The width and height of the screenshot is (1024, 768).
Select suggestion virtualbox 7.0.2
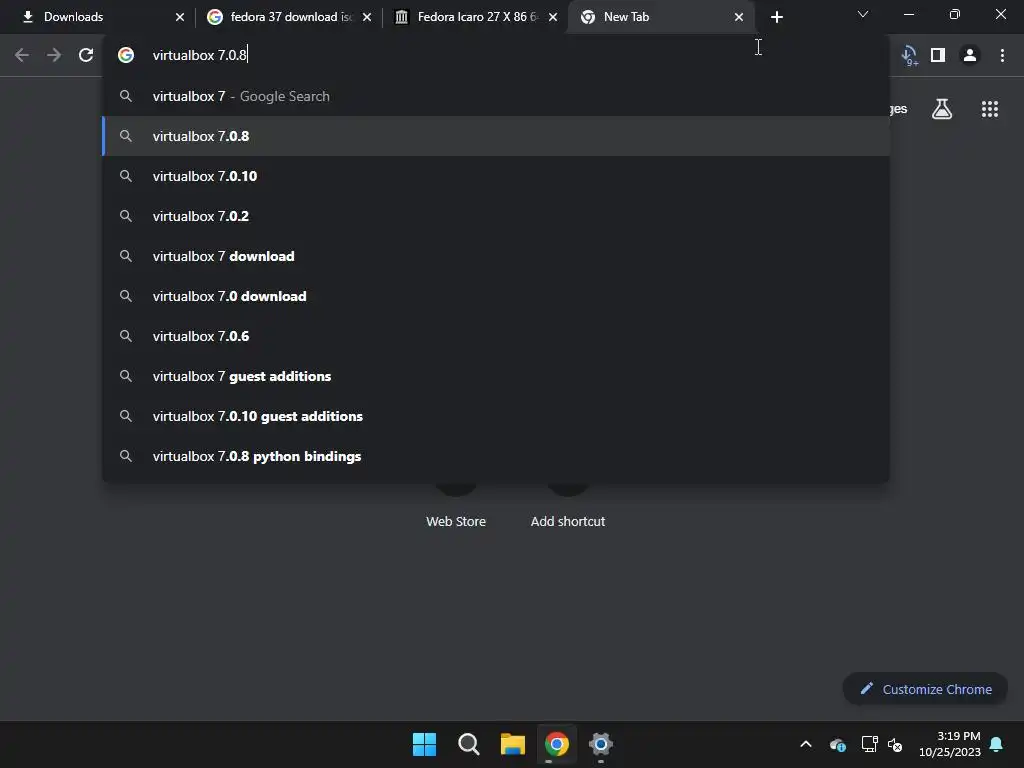[x=496, y=216]
